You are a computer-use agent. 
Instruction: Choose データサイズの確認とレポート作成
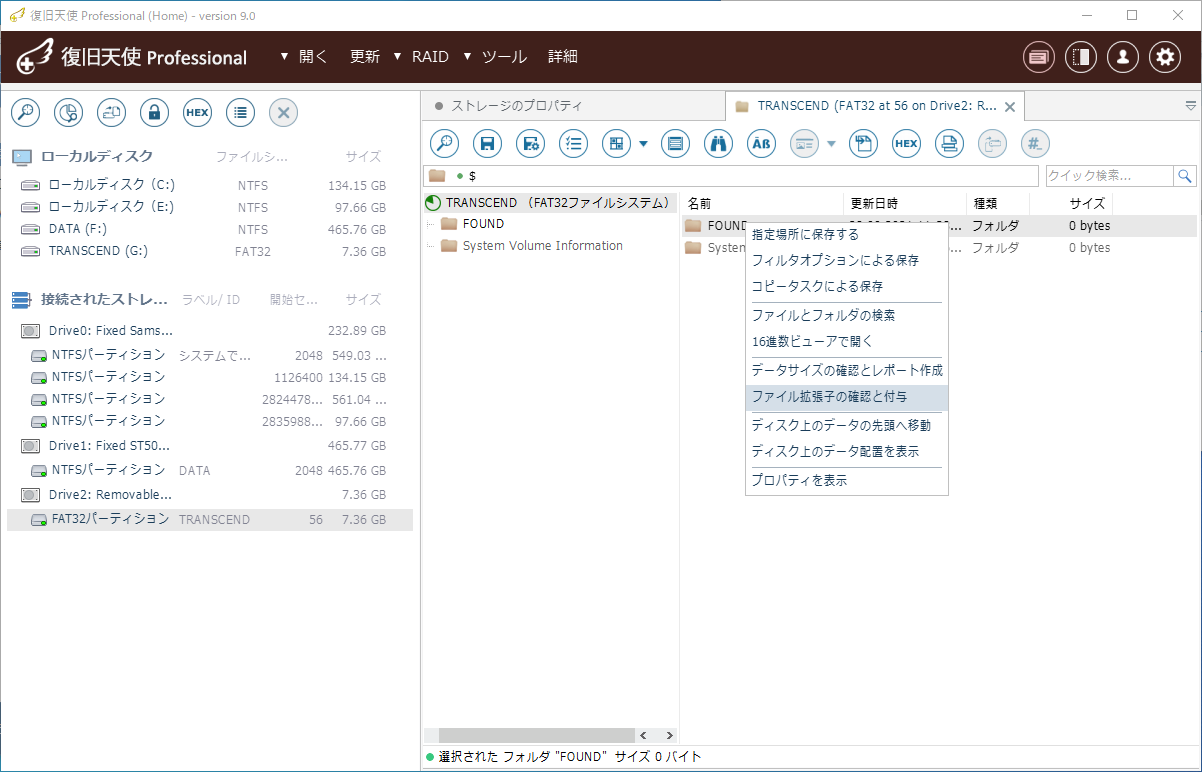coord(847,370)
